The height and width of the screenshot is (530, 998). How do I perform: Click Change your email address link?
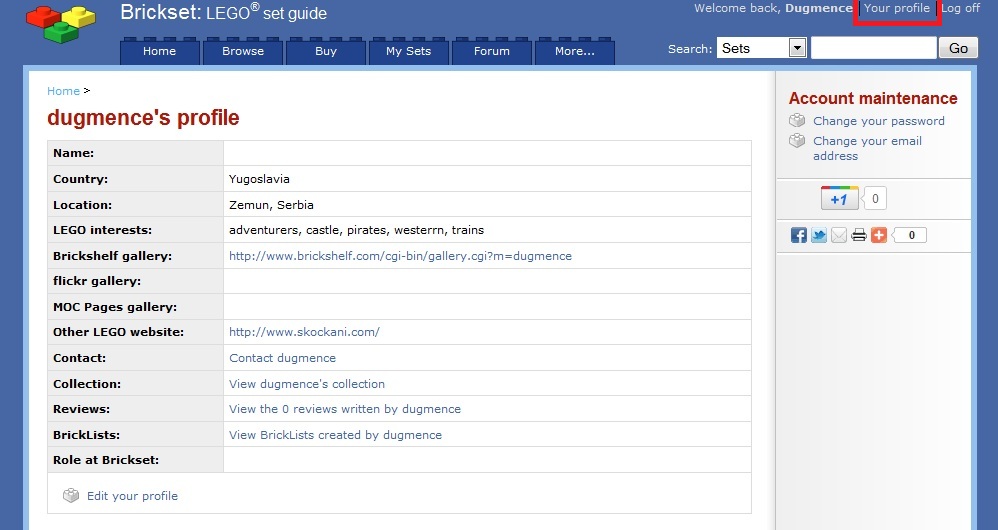[x=867, y=148]
